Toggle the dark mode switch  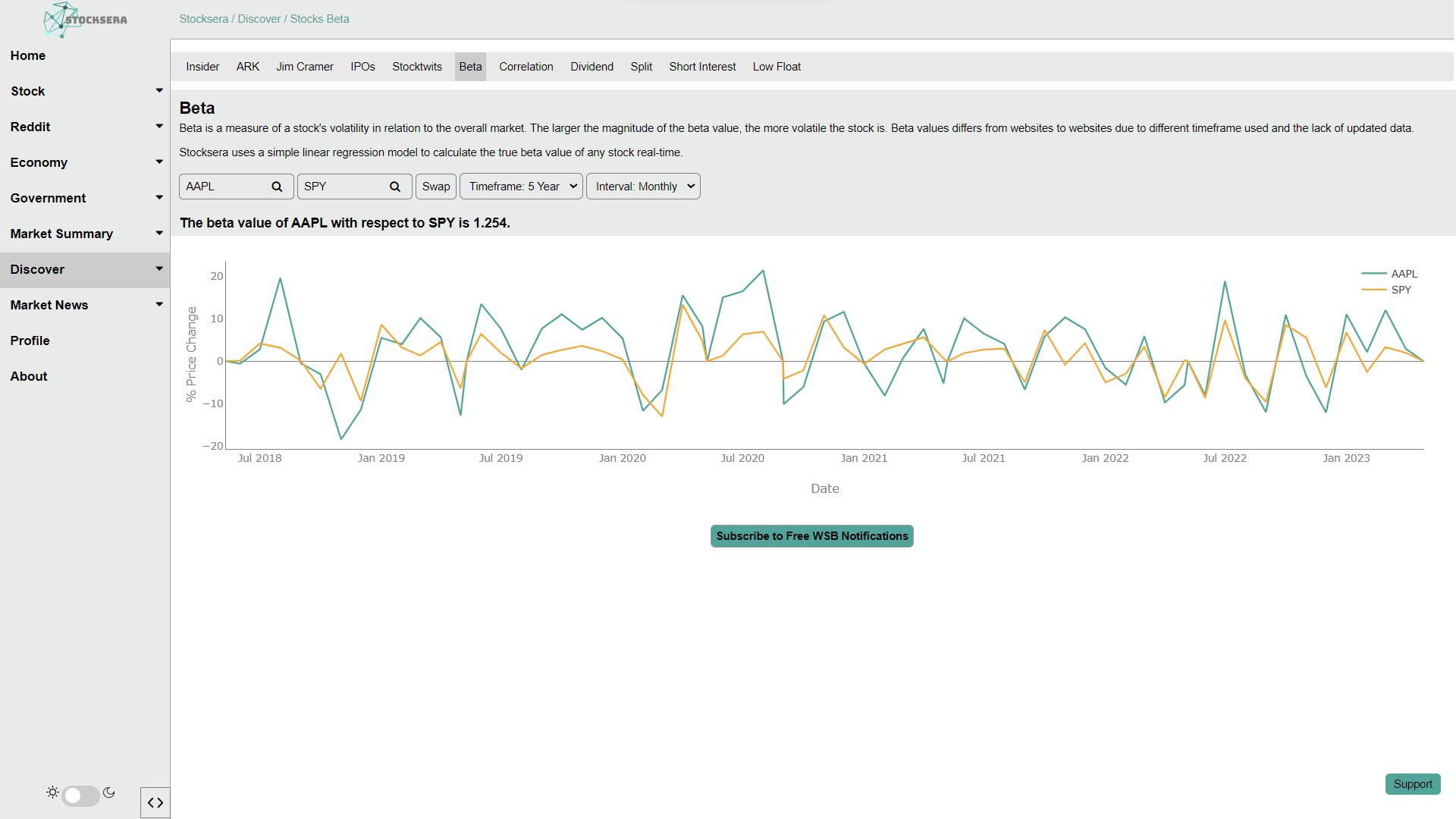80,795
